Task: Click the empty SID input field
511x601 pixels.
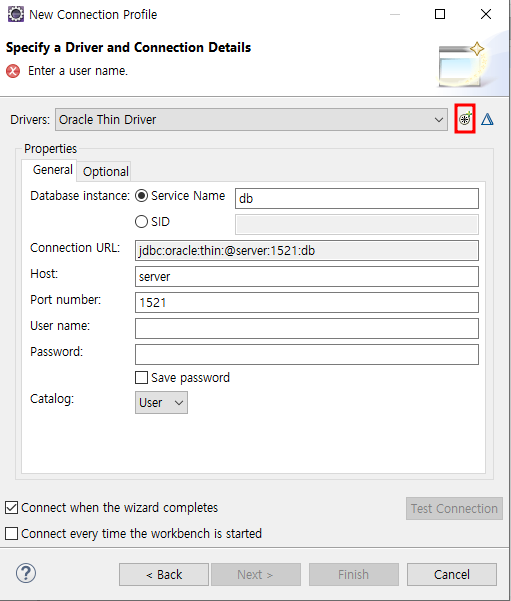Action: [x=357, y=224]
